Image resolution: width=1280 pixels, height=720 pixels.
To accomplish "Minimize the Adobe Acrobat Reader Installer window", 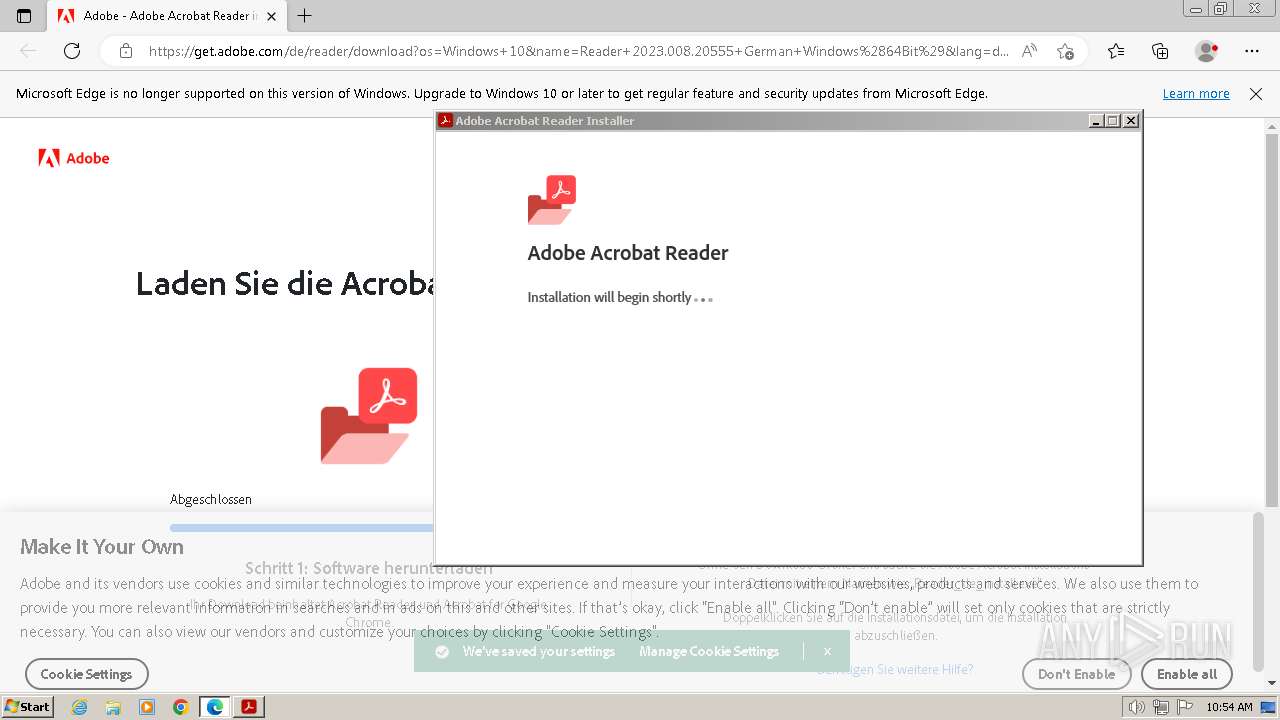I will point(1096,121).
